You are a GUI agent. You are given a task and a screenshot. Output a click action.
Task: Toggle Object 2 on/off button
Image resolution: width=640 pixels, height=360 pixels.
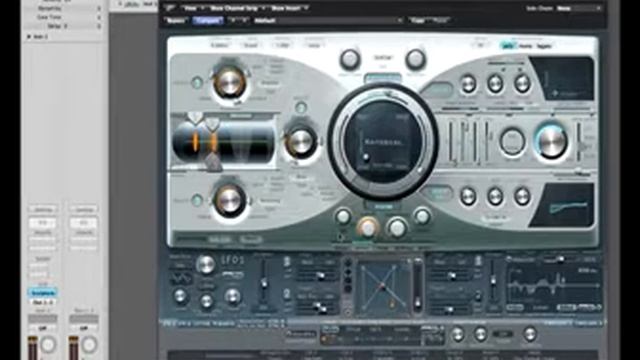(x=301, y=108)
